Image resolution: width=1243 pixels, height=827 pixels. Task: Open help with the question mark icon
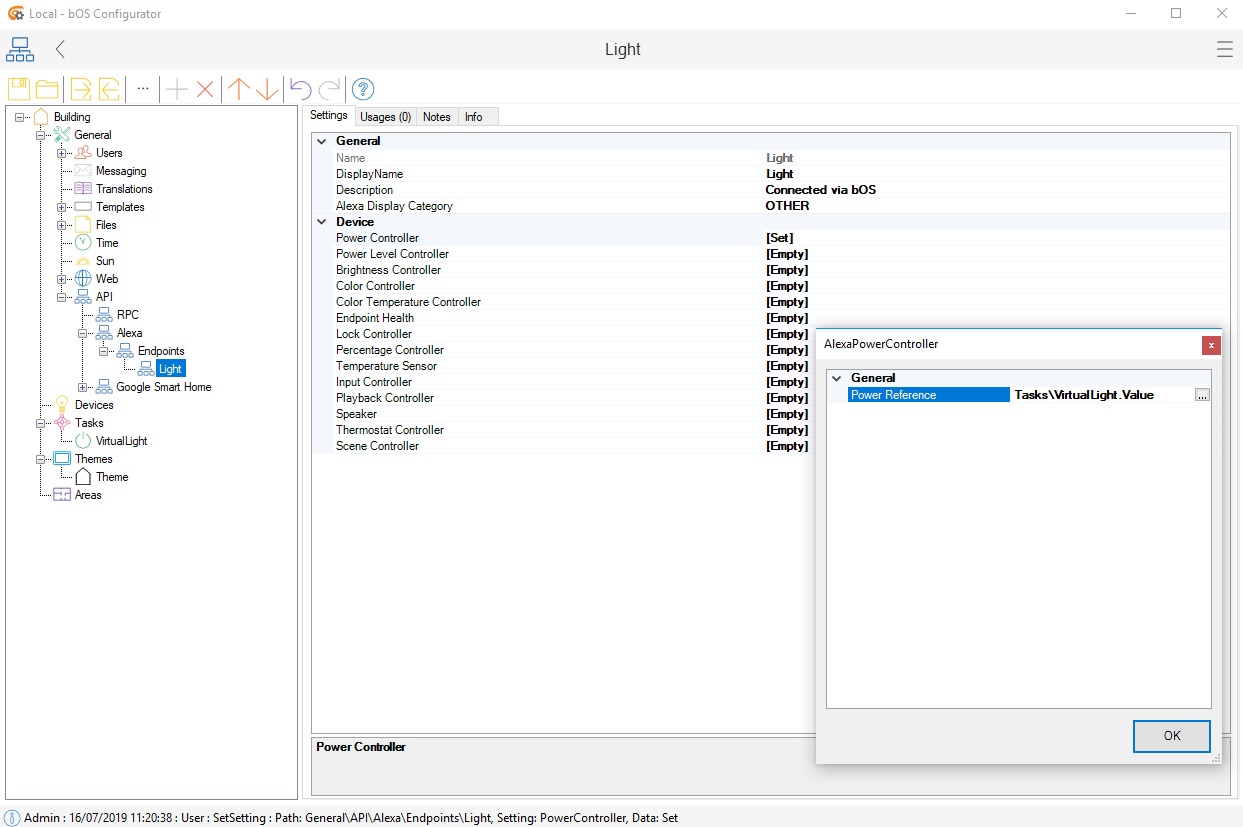363,89
